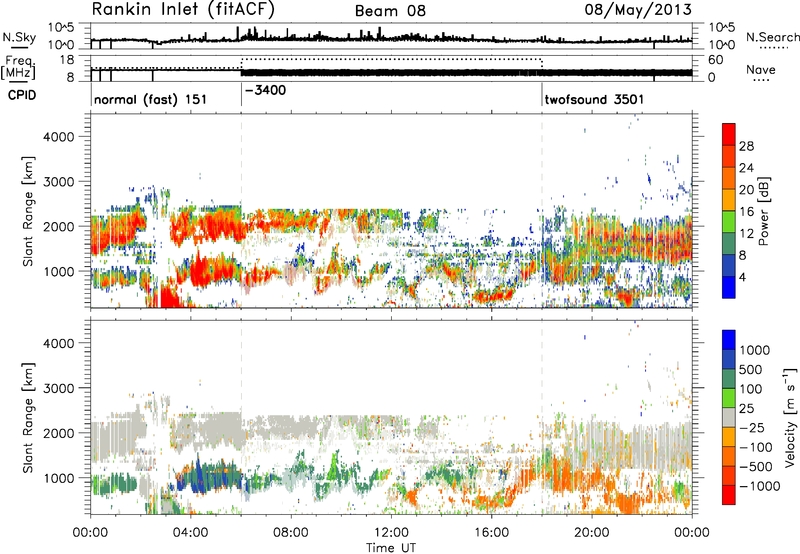800x554 pixels.
Task: Click the 'Time UT' axis label
Action: tap(391, 548)
